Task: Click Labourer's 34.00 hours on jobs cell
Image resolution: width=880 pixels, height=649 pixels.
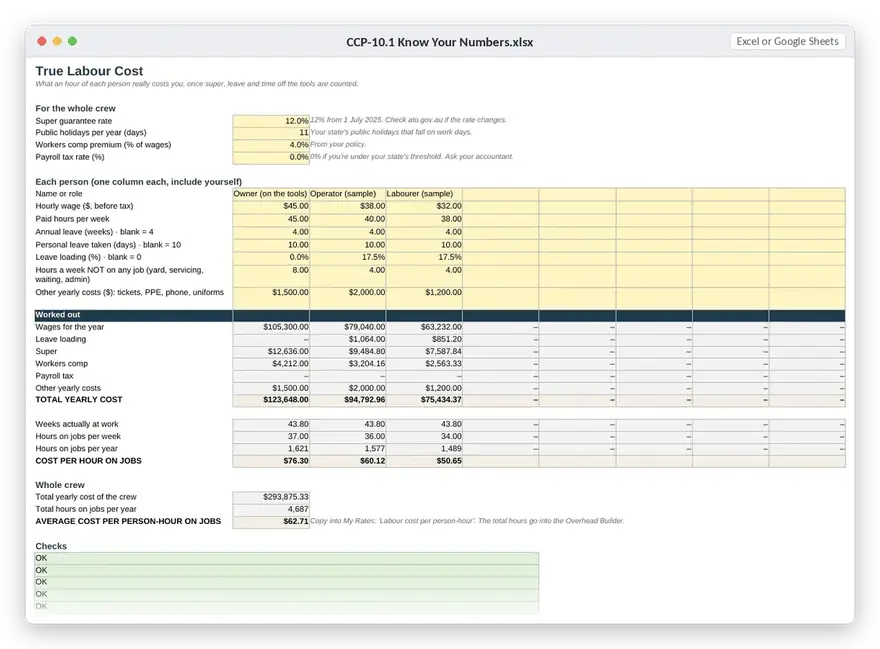Action: pos(424,436)
